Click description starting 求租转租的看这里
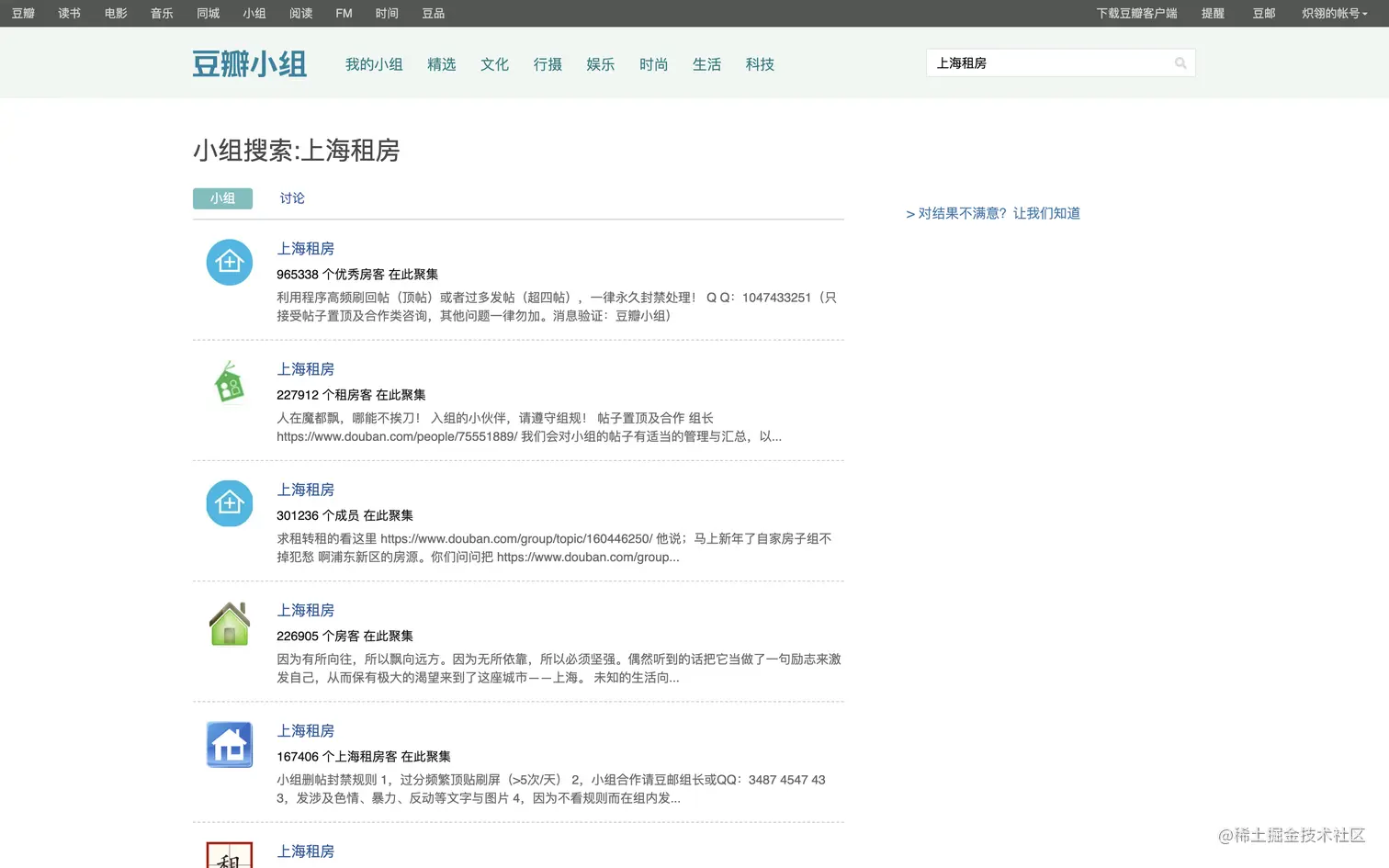The image size is (1389, 868). [554, 547]
